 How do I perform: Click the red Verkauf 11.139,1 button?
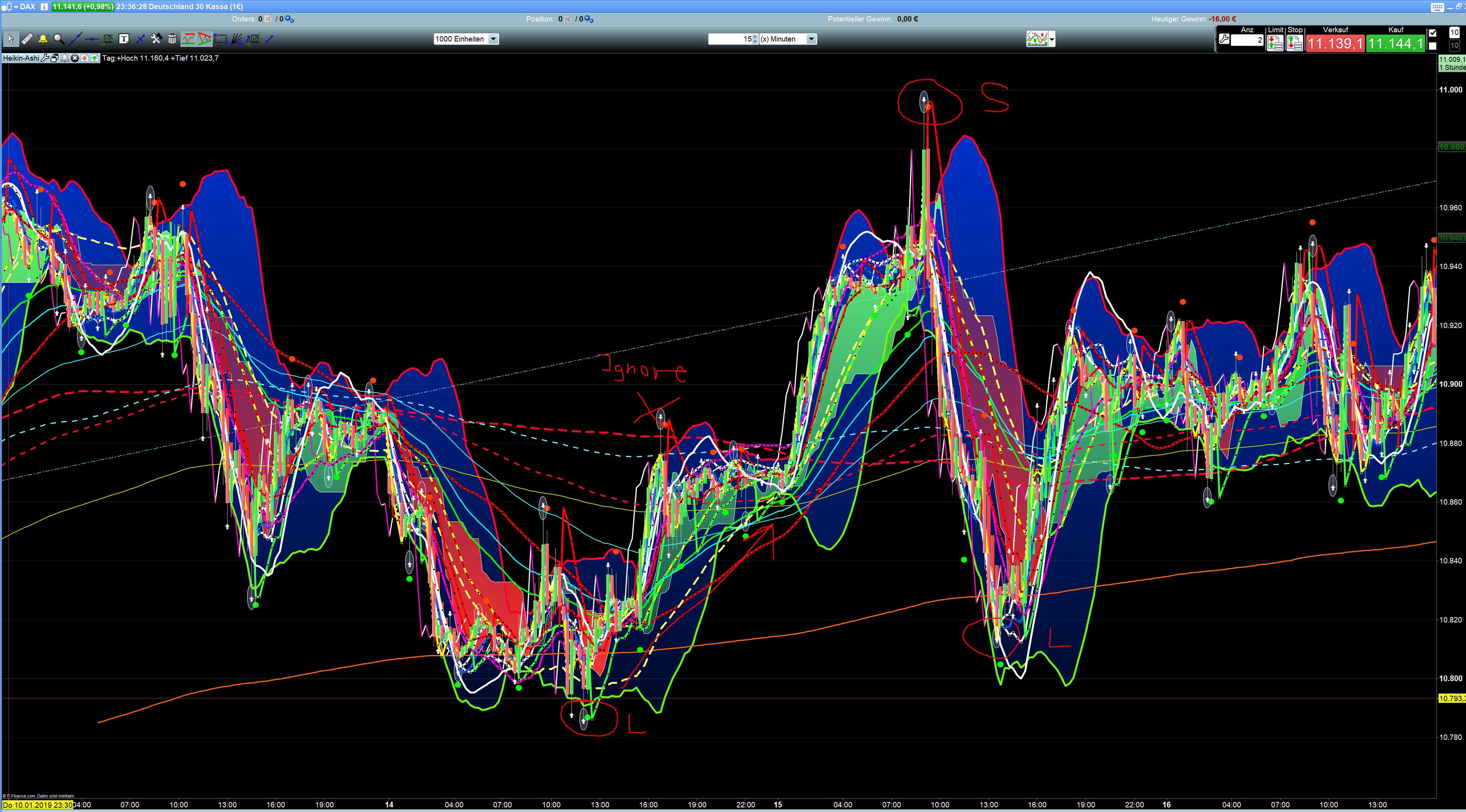[x=1334, y=43]
